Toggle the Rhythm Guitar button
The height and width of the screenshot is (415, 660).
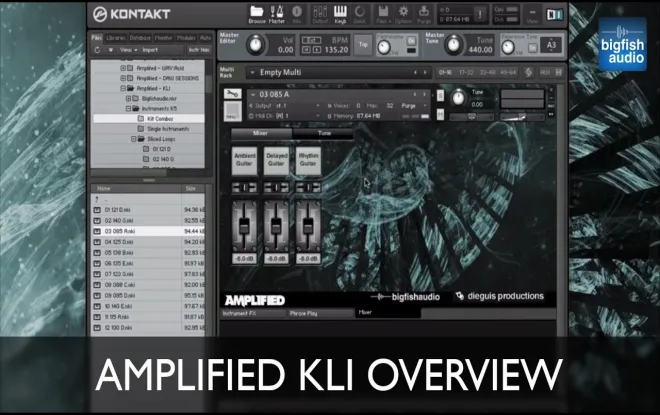point(308,160)
